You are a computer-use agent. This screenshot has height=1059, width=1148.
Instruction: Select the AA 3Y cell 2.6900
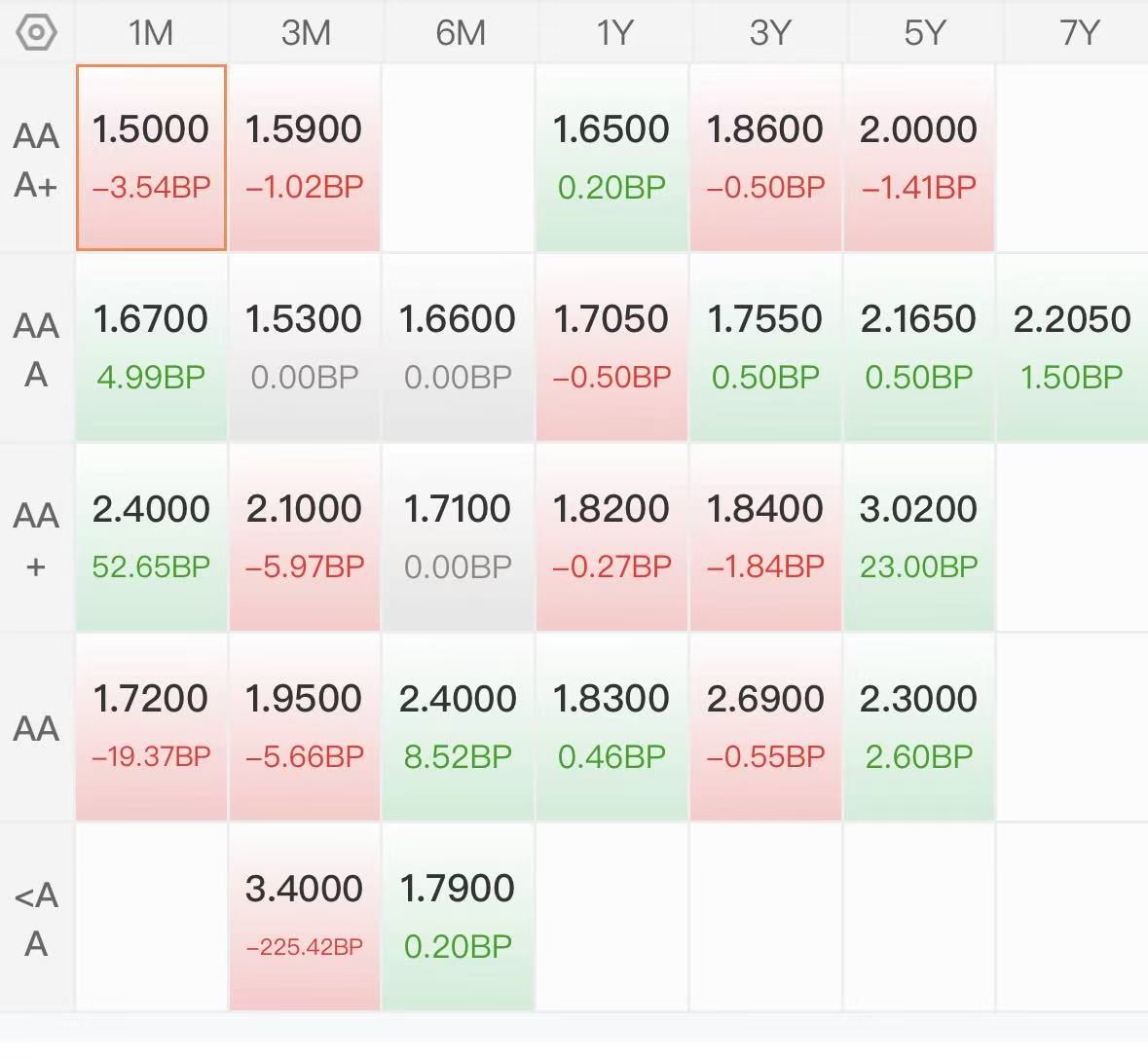click(x=765, y=727)
